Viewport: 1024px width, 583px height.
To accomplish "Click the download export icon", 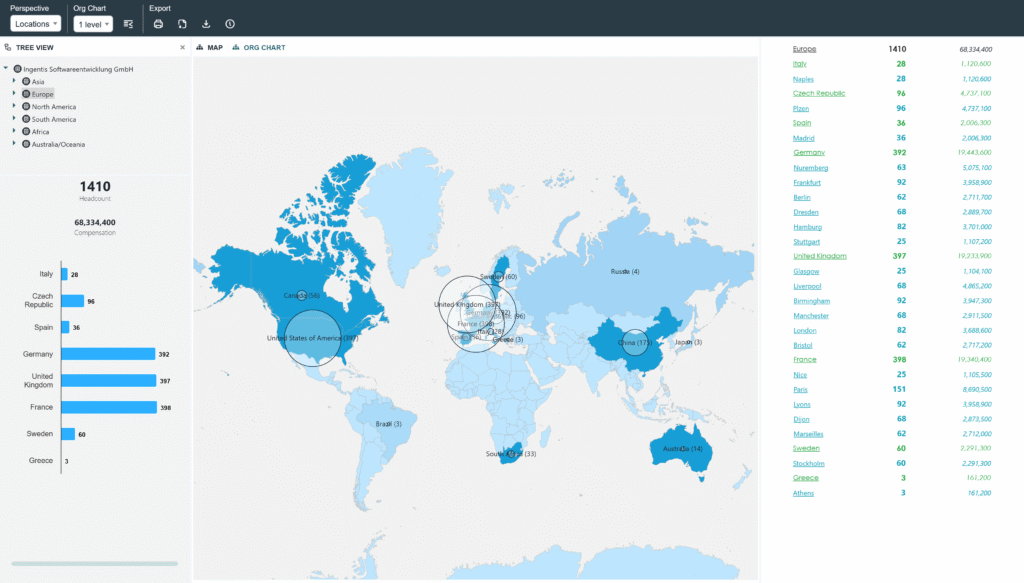I will 206,24.
